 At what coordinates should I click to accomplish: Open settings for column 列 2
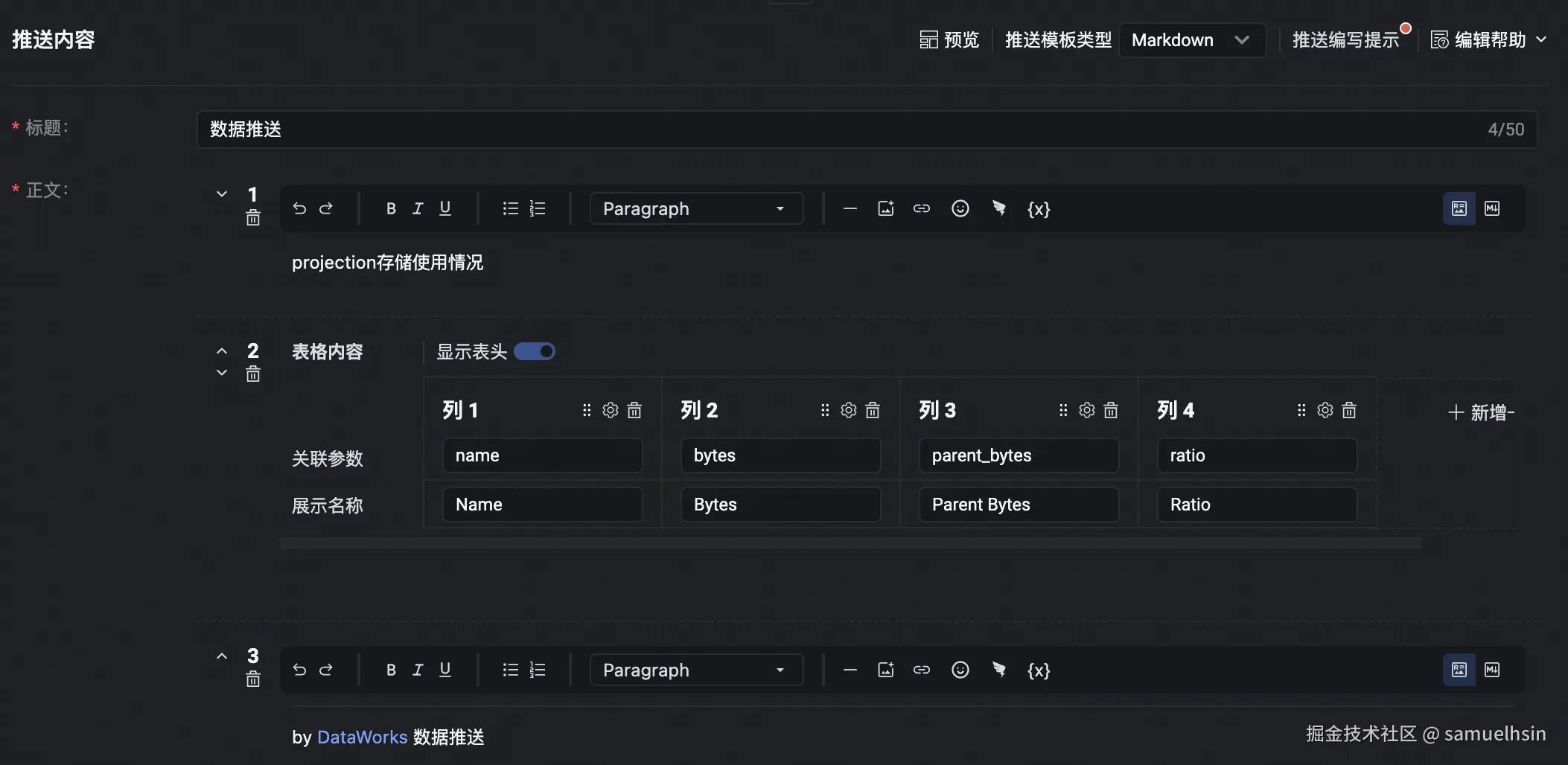tap(849, 410)
